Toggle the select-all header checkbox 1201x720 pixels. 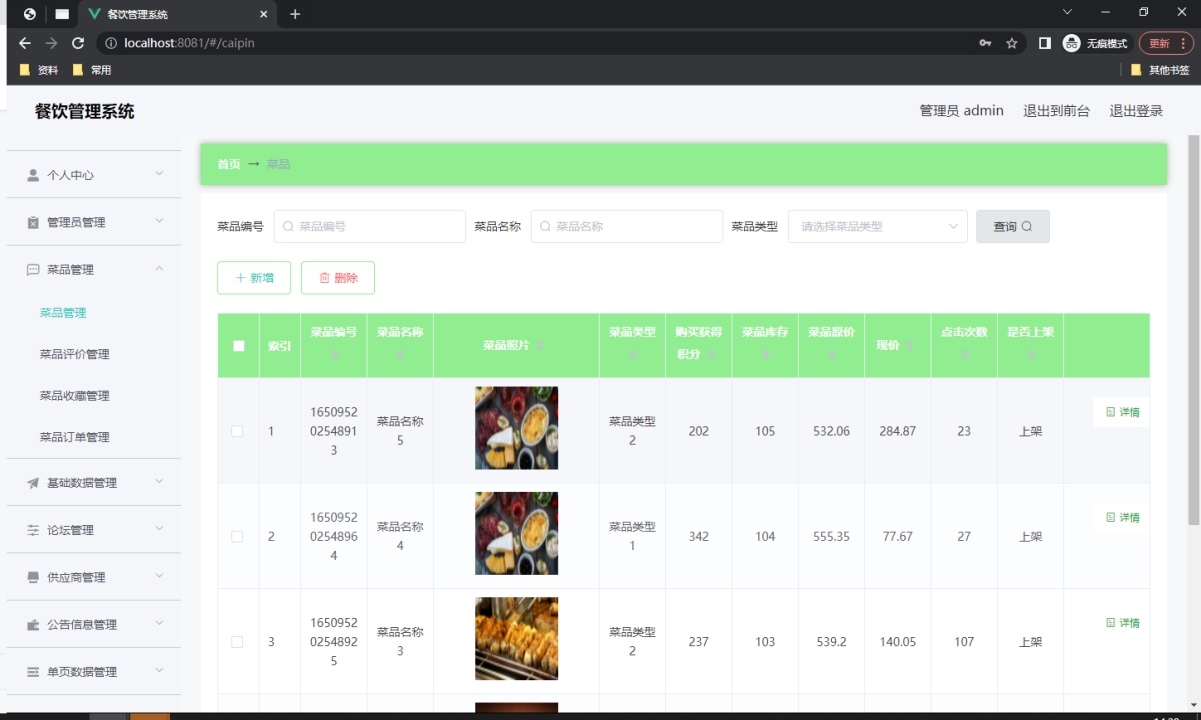(238, 346)
